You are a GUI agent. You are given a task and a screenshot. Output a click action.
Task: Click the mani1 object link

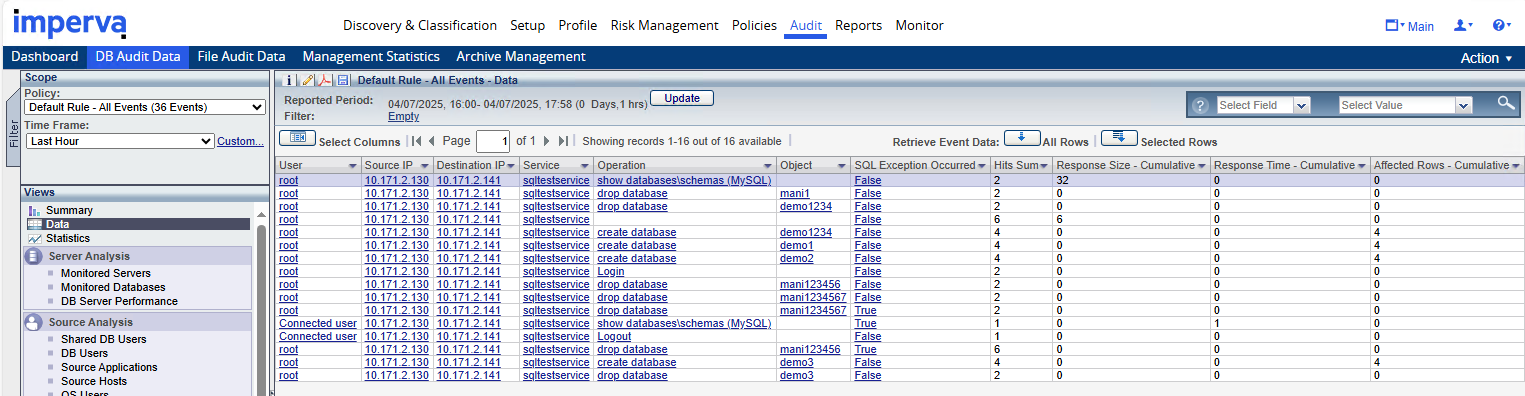795,194
